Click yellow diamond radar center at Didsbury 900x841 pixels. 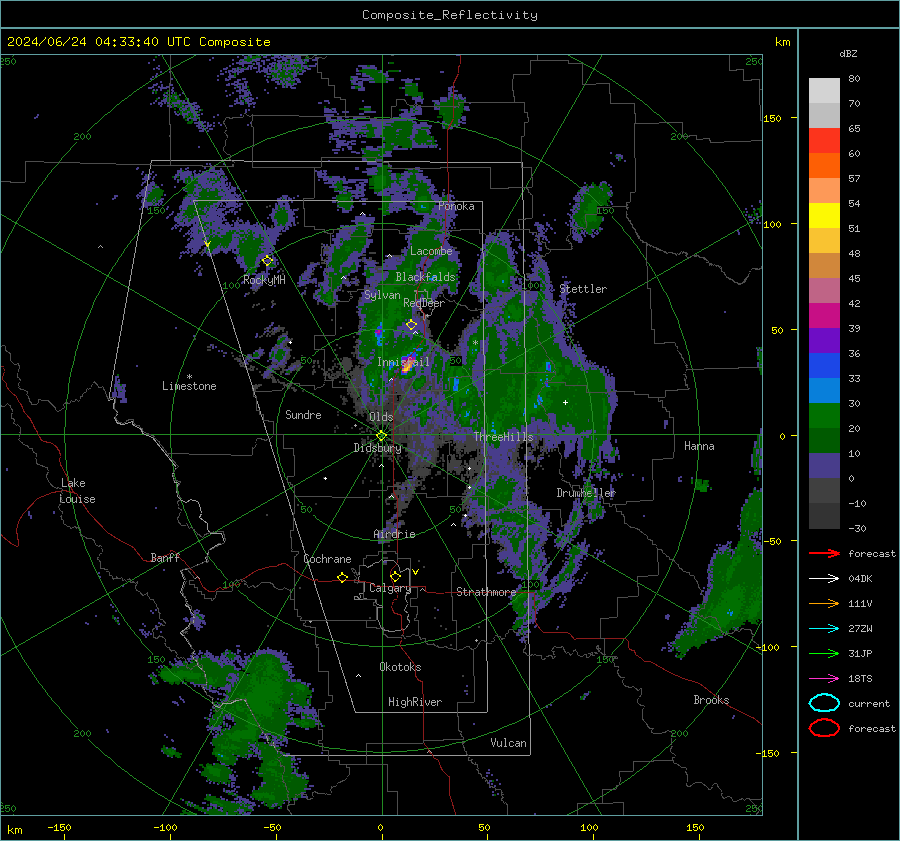(381, 436)
